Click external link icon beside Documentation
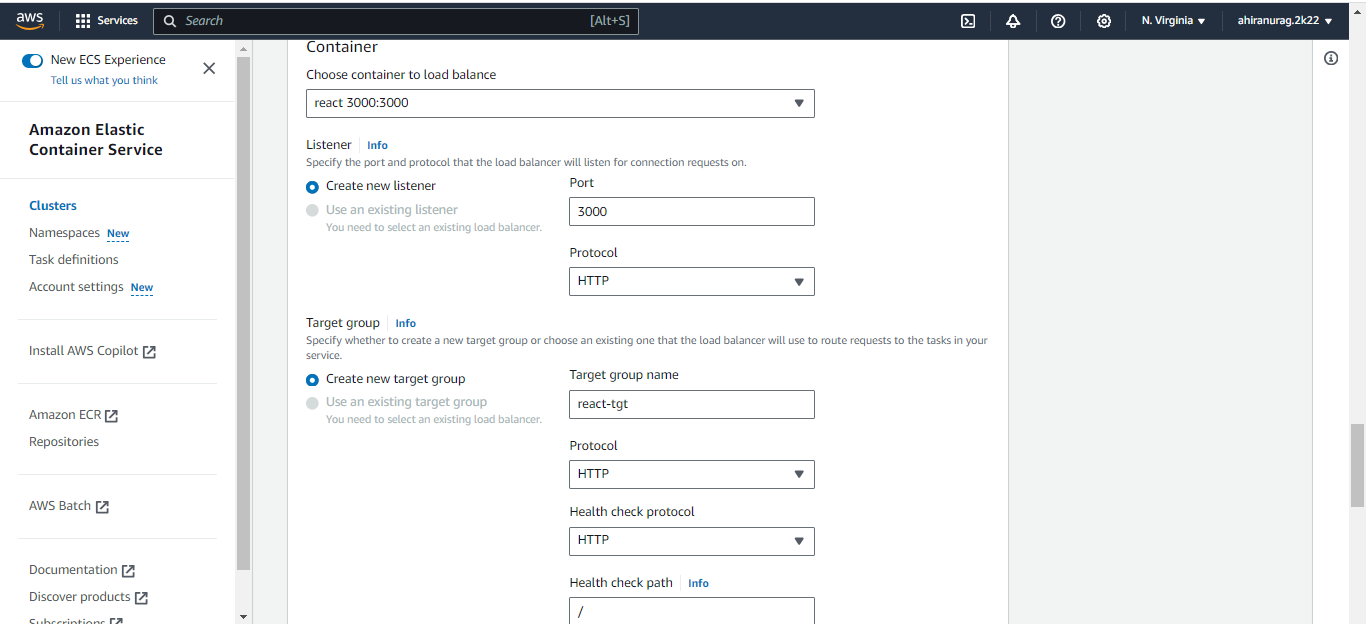Screen dimensions: 1366x624 [x=128, y=571]
